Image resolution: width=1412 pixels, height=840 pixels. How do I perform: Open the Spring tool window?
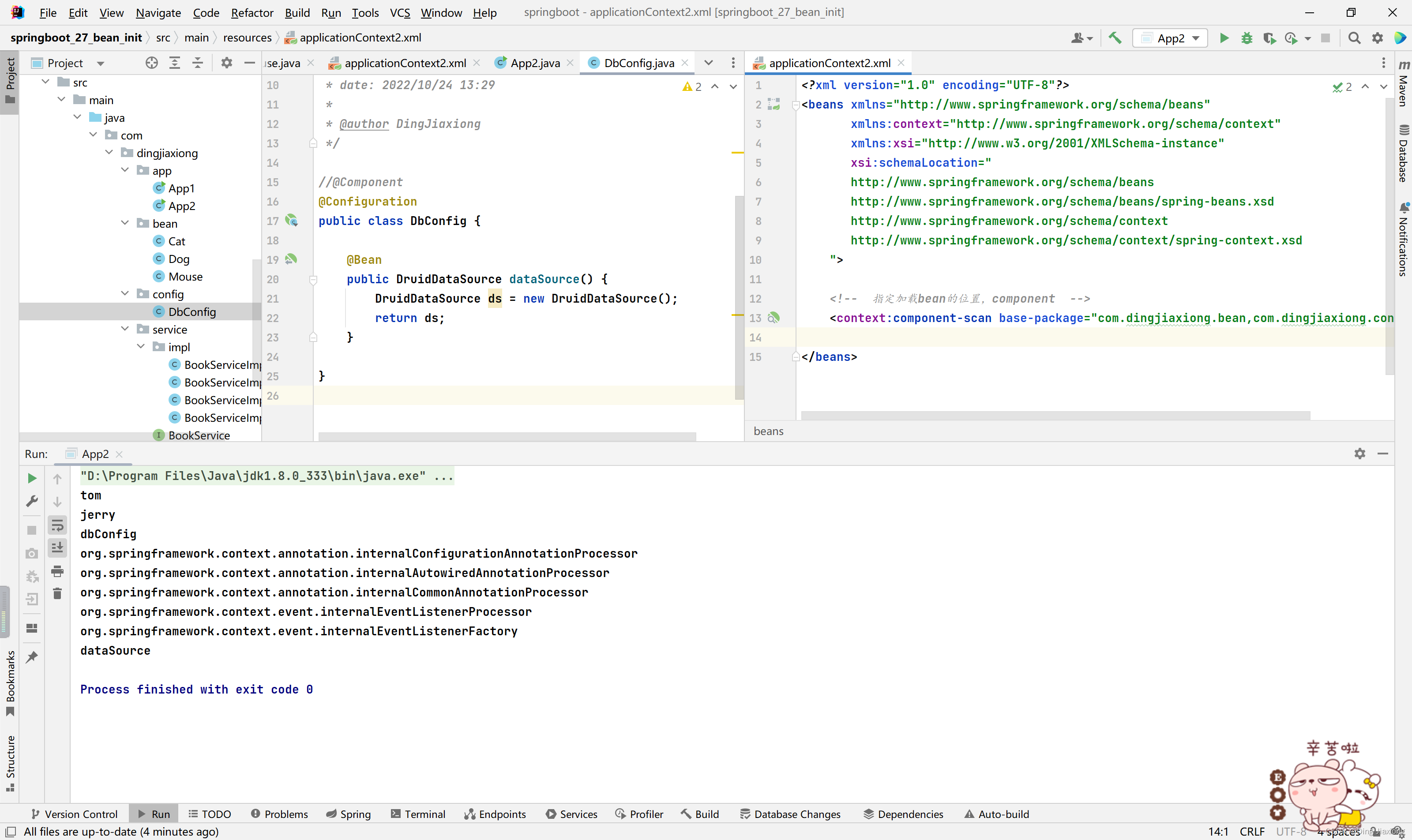click(x=348, y=814)
